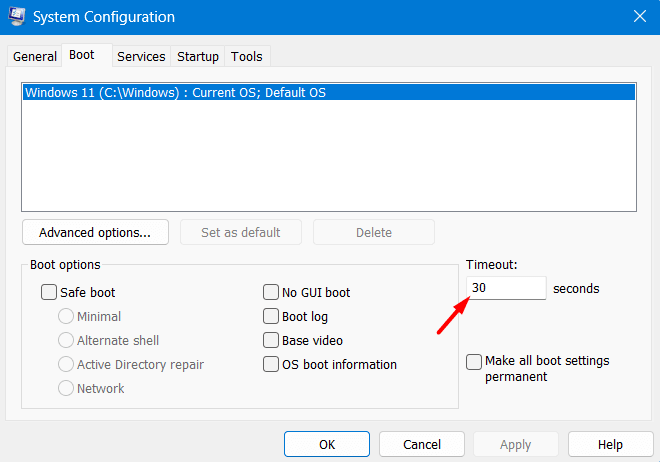Go to the Startup tab
The image size is (660, 462).
[x=198, y=56]
